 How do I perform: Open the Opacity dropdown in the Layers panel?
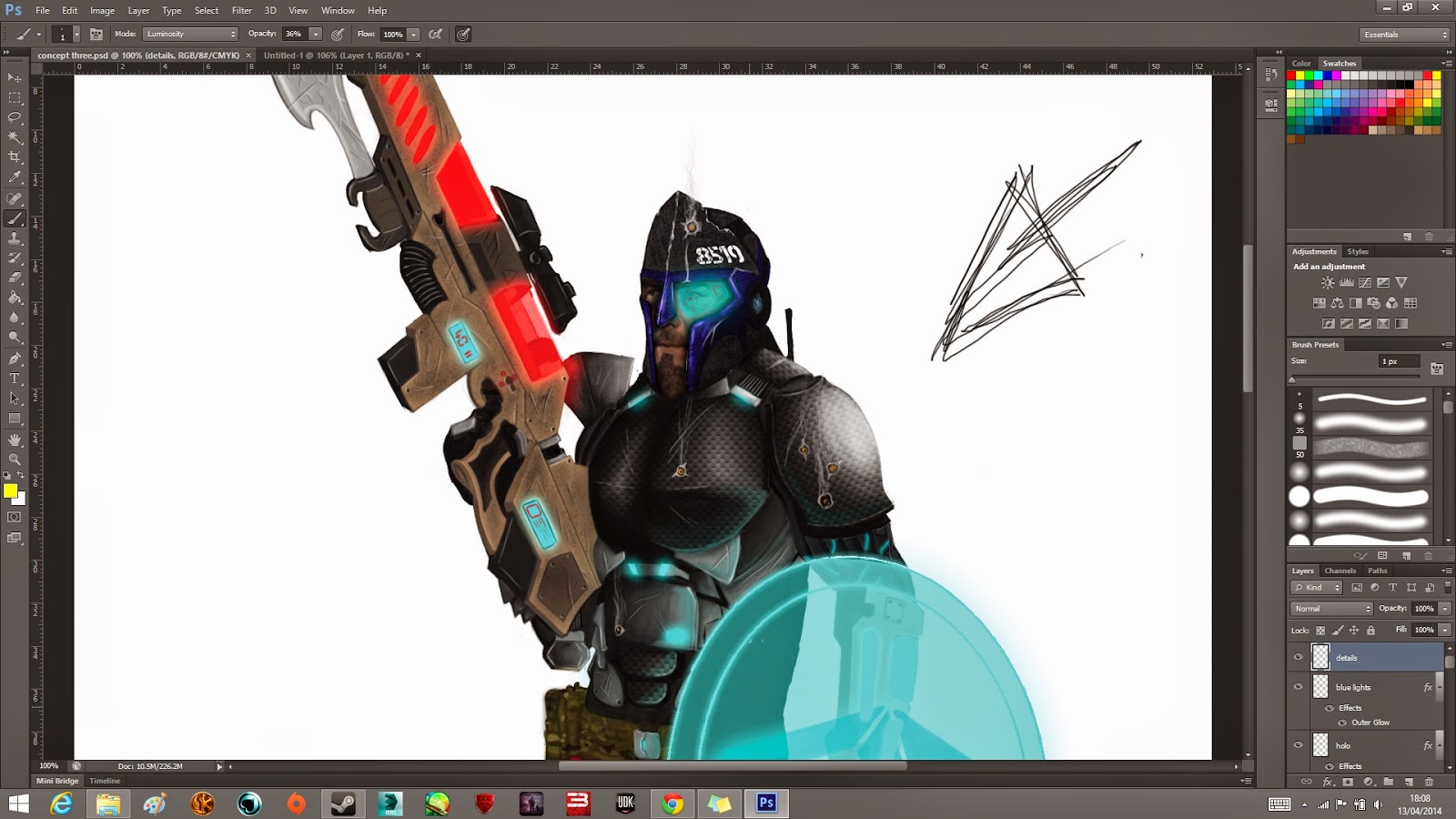click(x=1444, y=609)
